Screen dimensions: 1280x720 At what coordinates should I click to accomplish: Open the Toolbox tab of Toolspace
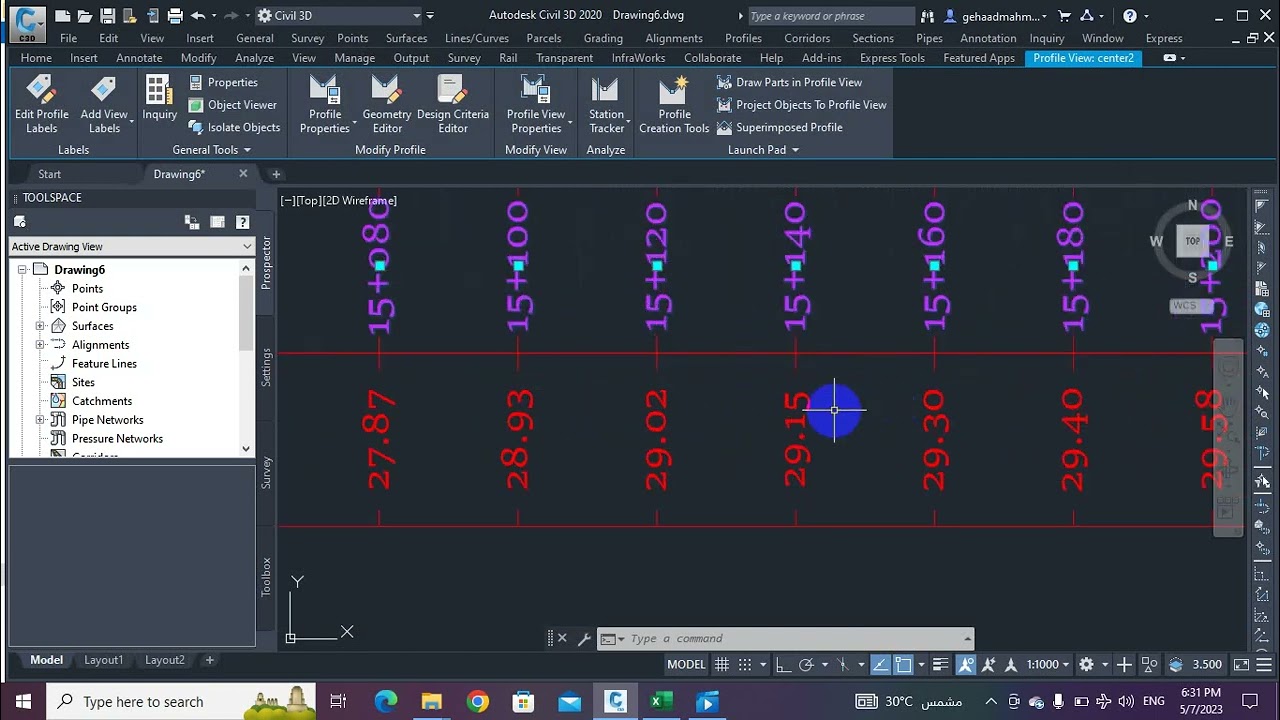click(x=266, y=576)
